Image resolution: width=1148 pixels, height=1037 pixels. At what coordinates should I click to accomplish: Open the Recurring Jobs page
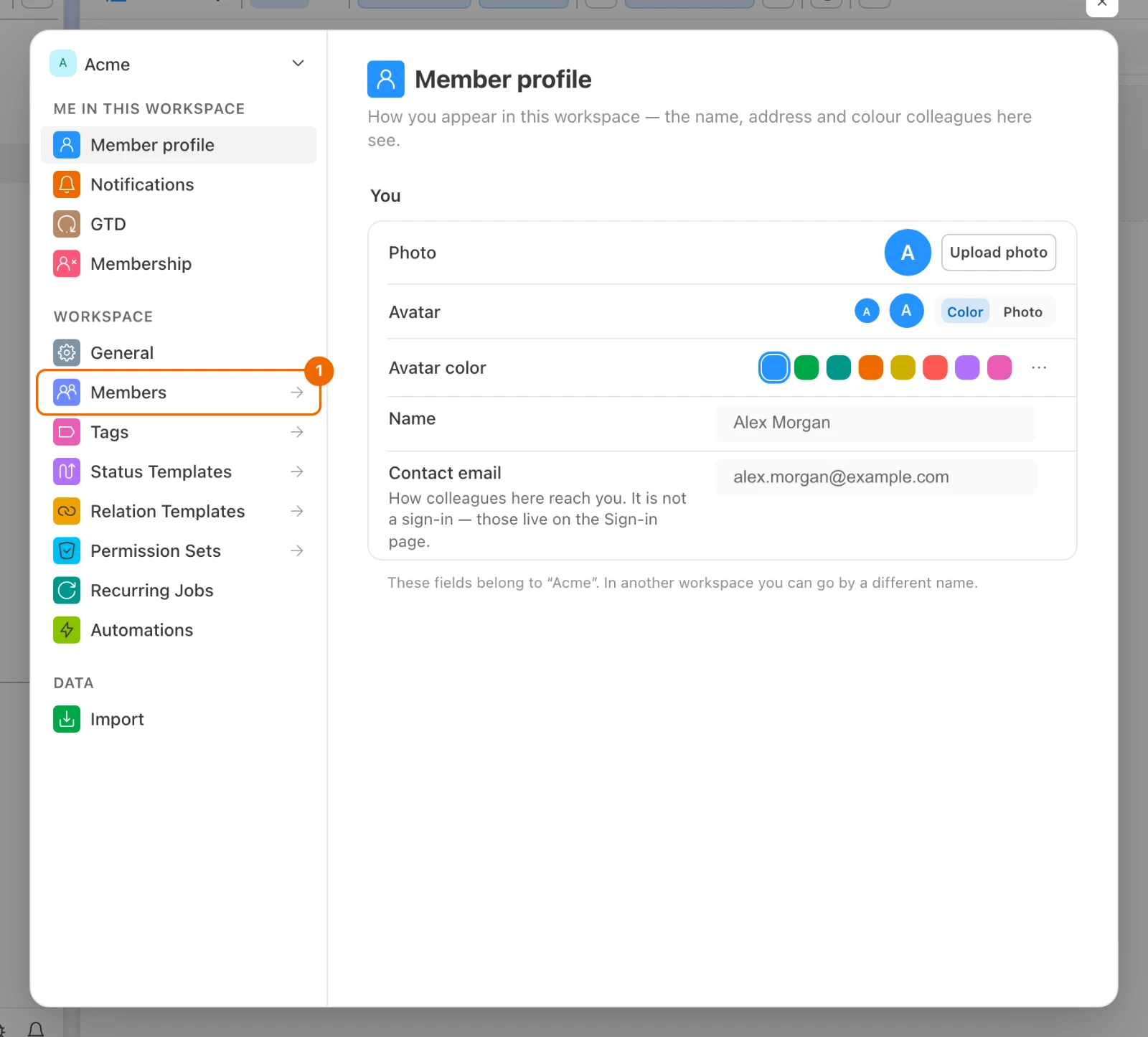coord(179,590)
